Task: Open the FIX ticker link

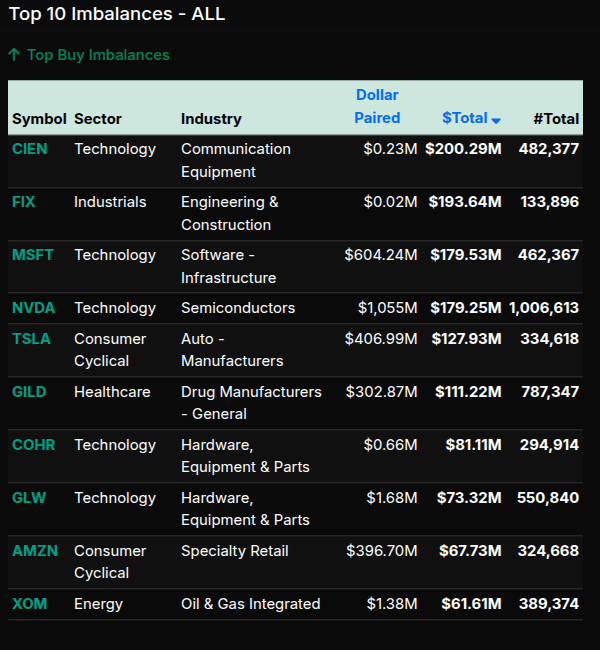Action: click(x=24, y=202)
